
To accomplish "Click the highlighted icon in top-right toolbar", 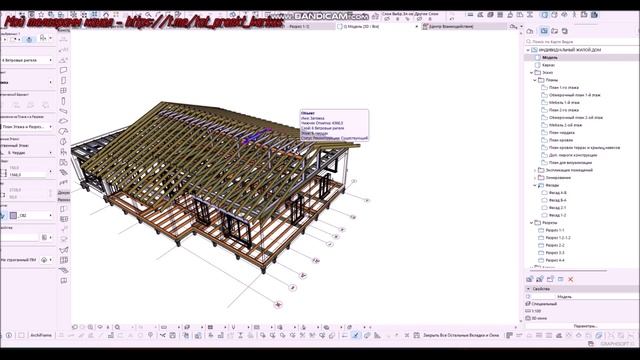I will point(544,15).
